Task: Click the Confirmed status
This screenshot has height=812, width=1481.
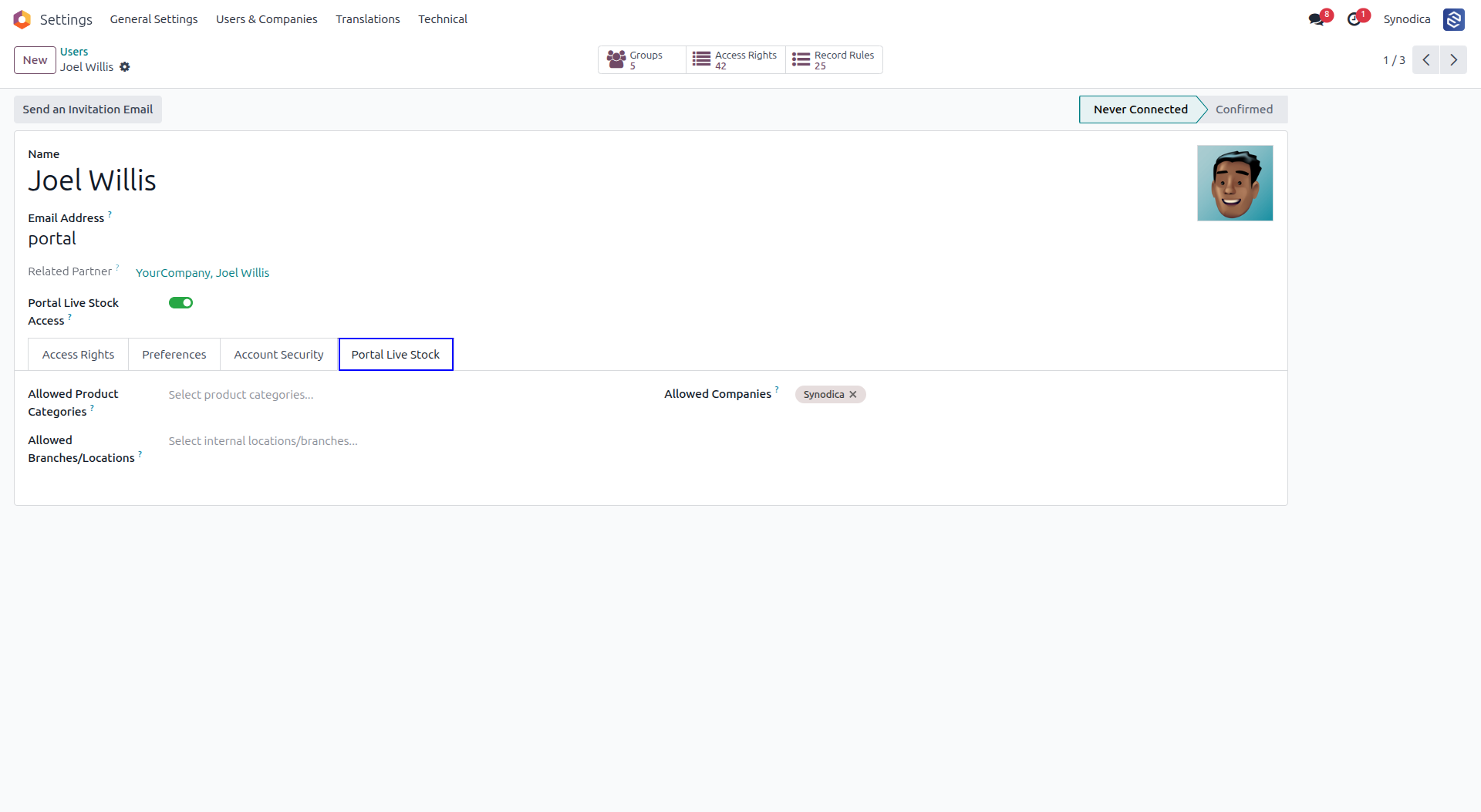Action: pyautogui.click(x=1244, y=110)
